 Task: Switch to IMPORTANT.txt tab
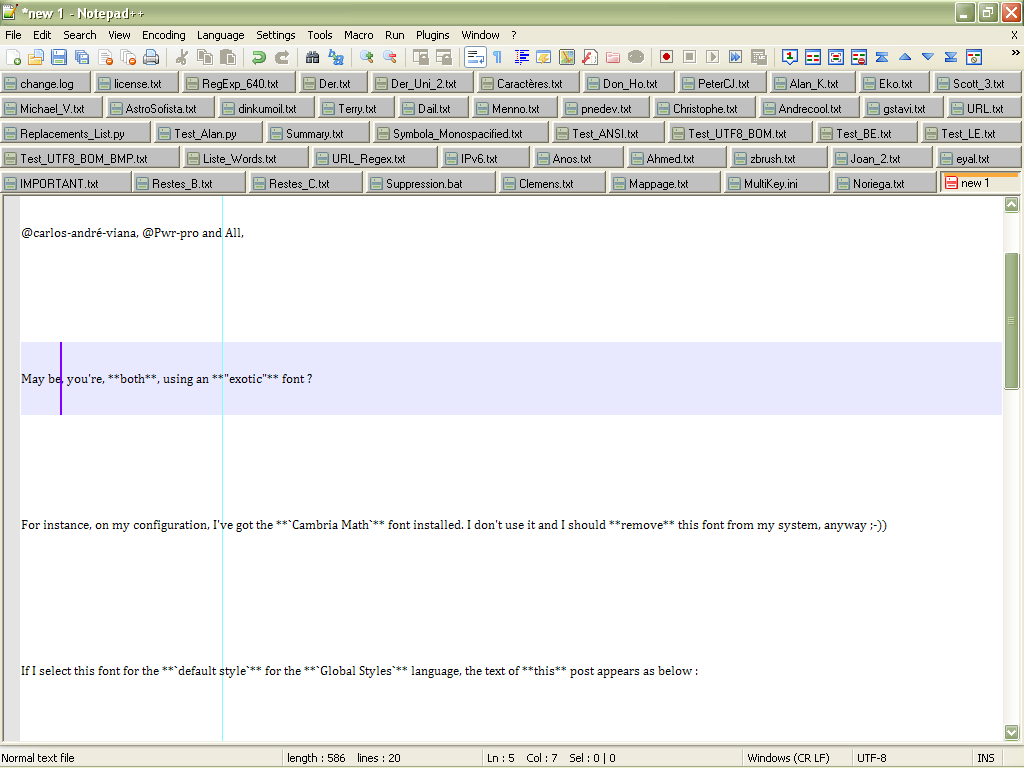[65, 184]
